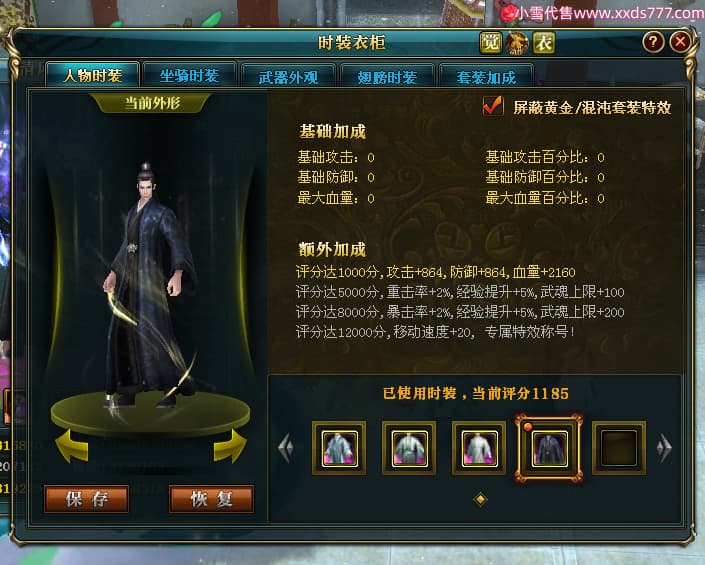The height and width of the screenshot is (565, 705).
Task: Select the first light blue robe costume
Action: (x=339, y=448)
